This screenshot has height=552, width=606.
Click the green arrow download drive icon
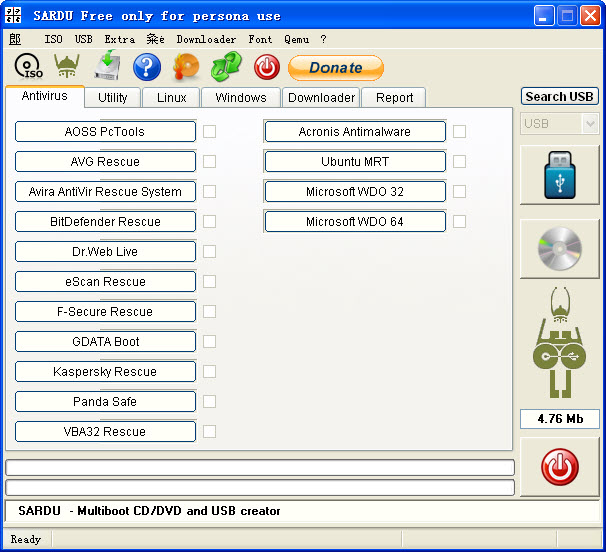pyautogui.click(x=107, y=67)
